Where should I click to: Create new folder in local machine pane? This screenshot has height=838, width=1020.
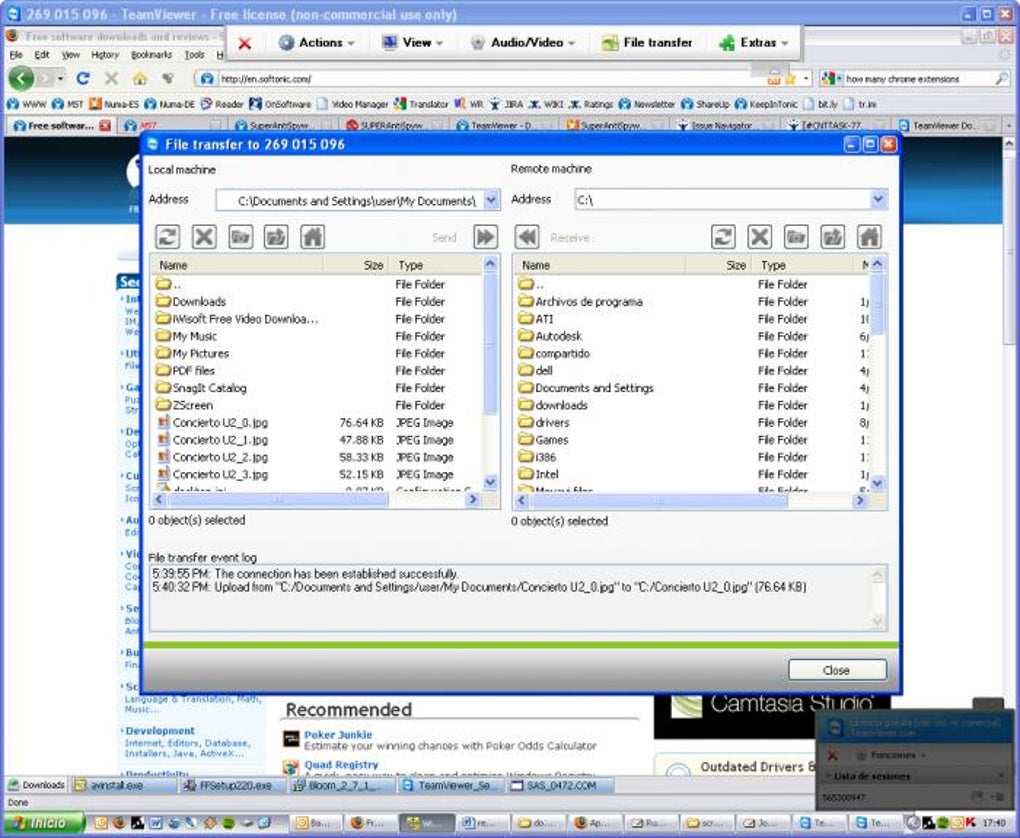click(x=240, y=237)
